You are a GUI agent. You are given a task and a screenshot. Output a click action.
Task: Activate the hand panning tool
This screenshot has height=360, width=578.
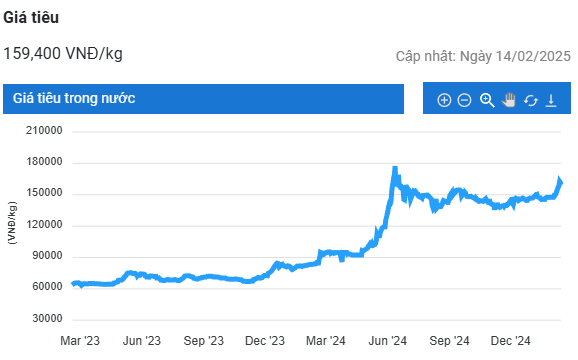tap(509, 100)
